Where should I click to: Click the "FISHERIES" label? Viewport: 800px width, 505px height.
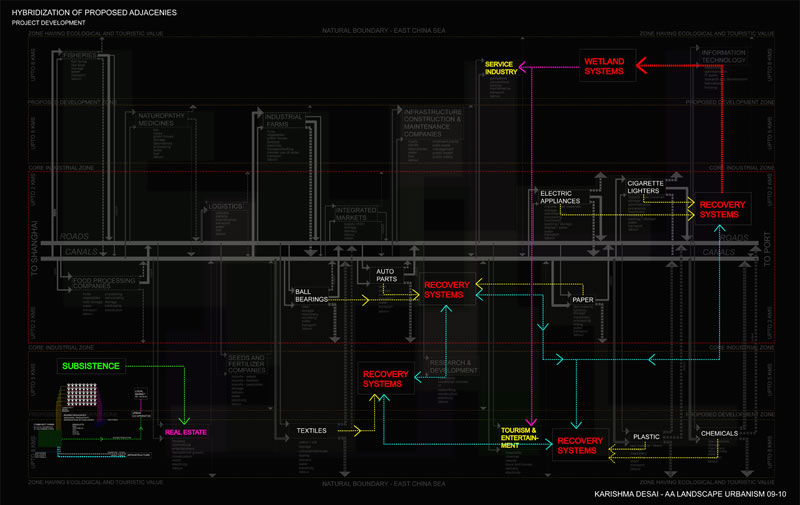[80, 55]
